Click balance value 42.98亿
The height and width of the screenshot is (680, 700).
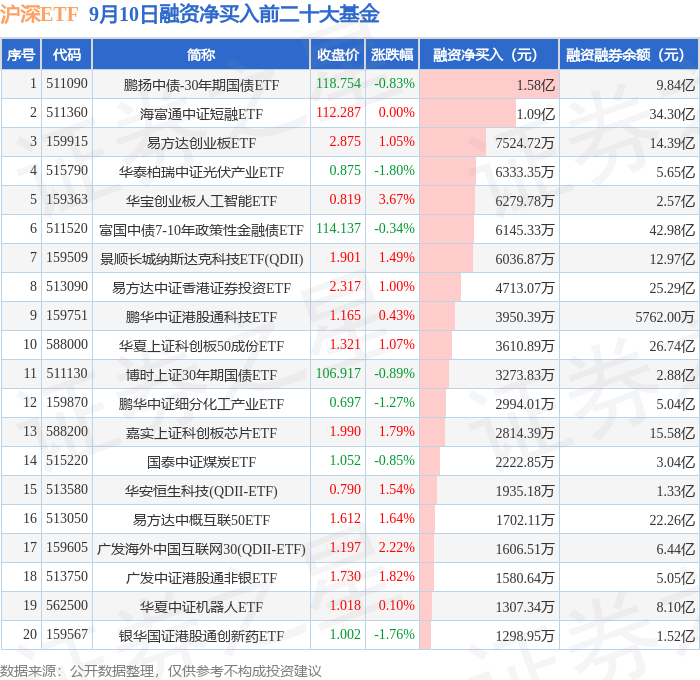point(672,229)
